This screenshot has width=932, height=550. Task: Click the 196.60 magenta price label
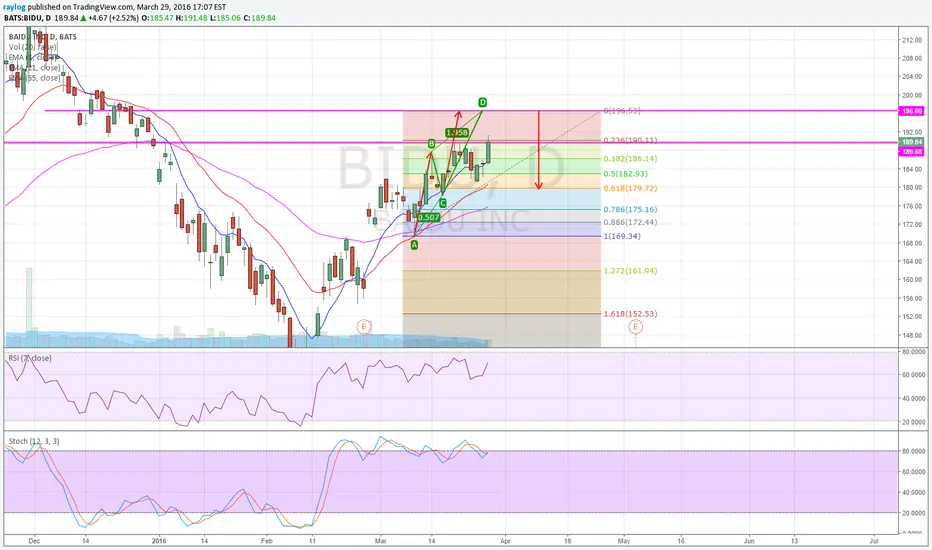tap(912, 111)
